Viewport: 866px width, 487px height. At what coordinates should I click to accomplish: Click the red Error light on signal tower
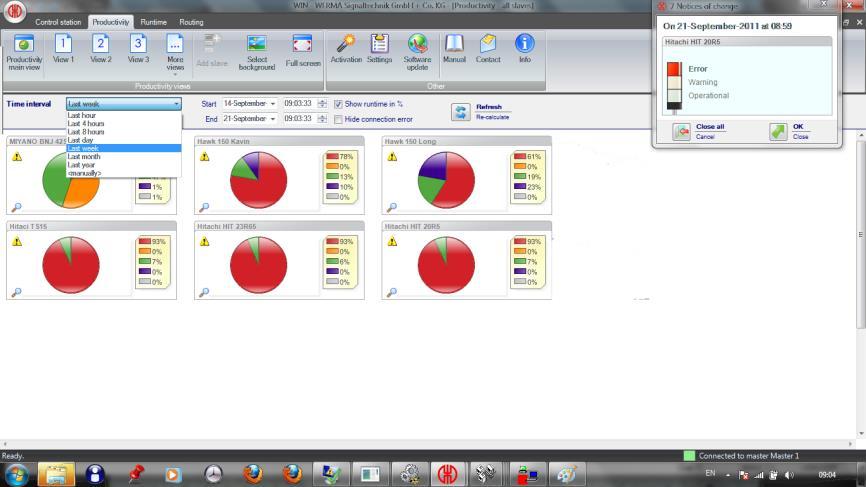(x=673, y=69)
